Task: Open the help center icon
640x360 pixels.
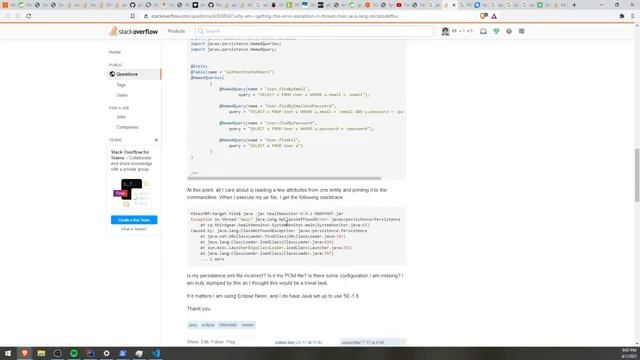Action: point(509,31)
